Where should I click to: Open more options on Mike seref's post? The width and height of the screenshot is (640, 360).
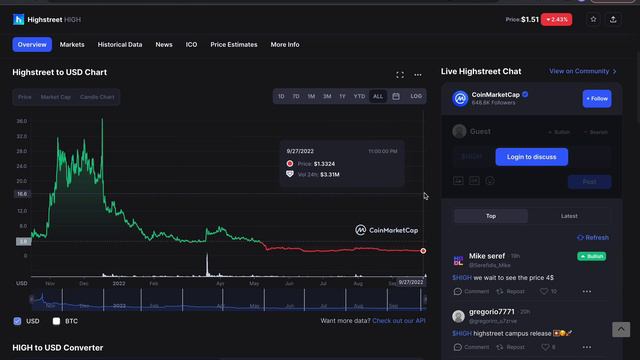click(587, 291)
